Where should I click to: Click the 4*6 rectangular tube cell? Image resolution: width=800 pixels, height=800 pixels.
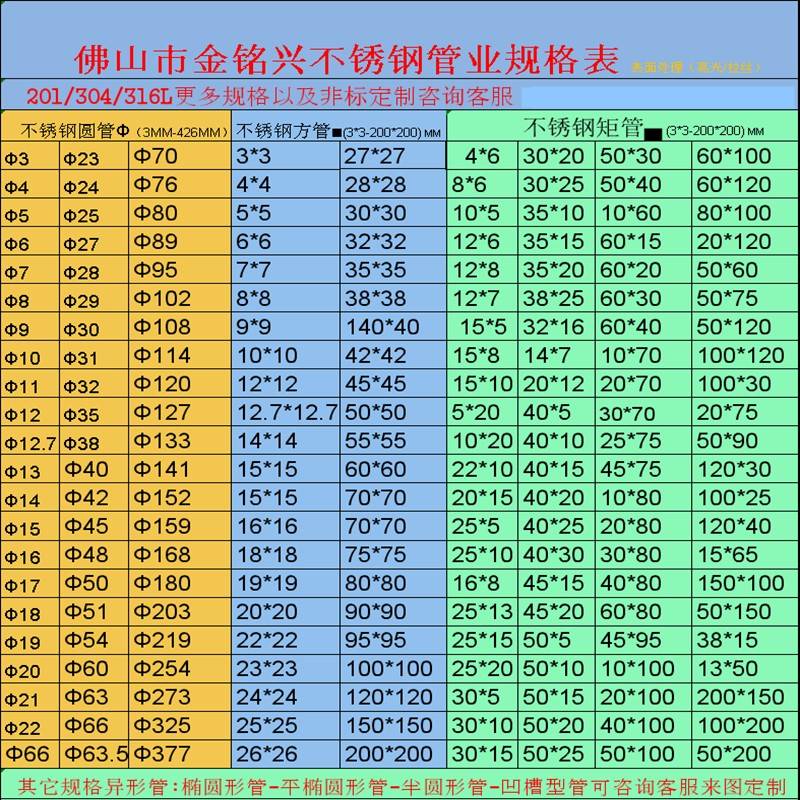482,156
